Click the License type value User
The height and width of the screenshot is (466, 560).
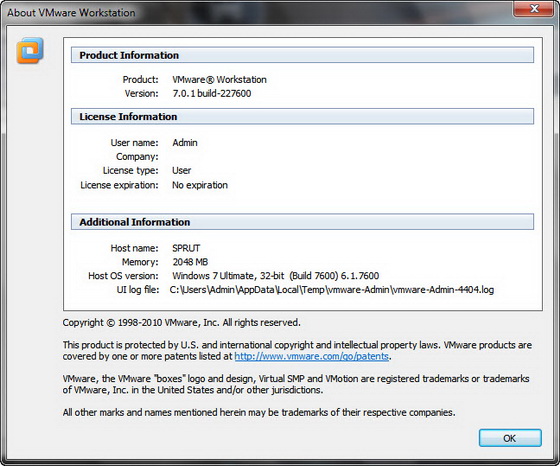pos(181,171)
